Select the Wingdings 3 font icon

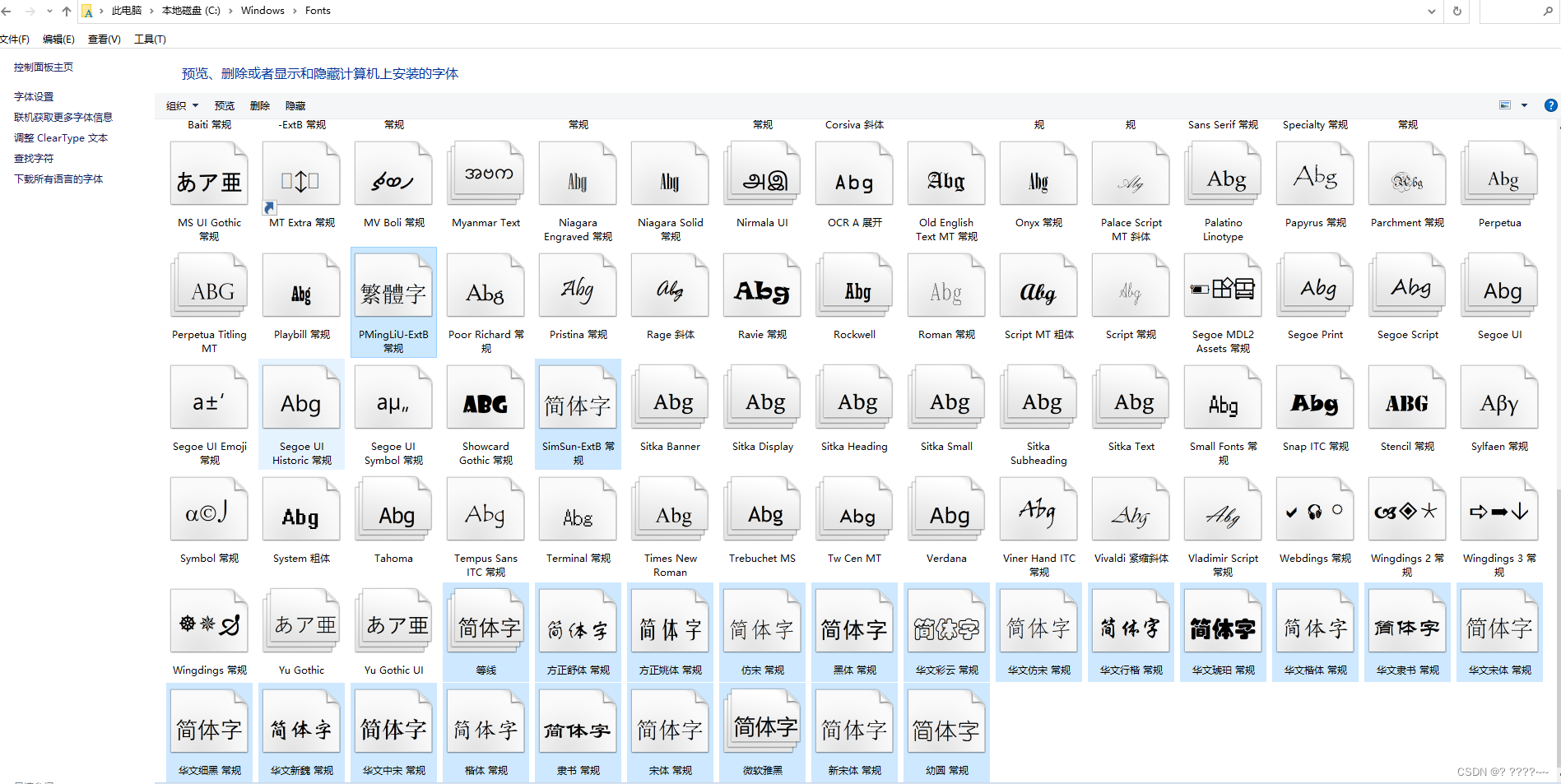1499,510
